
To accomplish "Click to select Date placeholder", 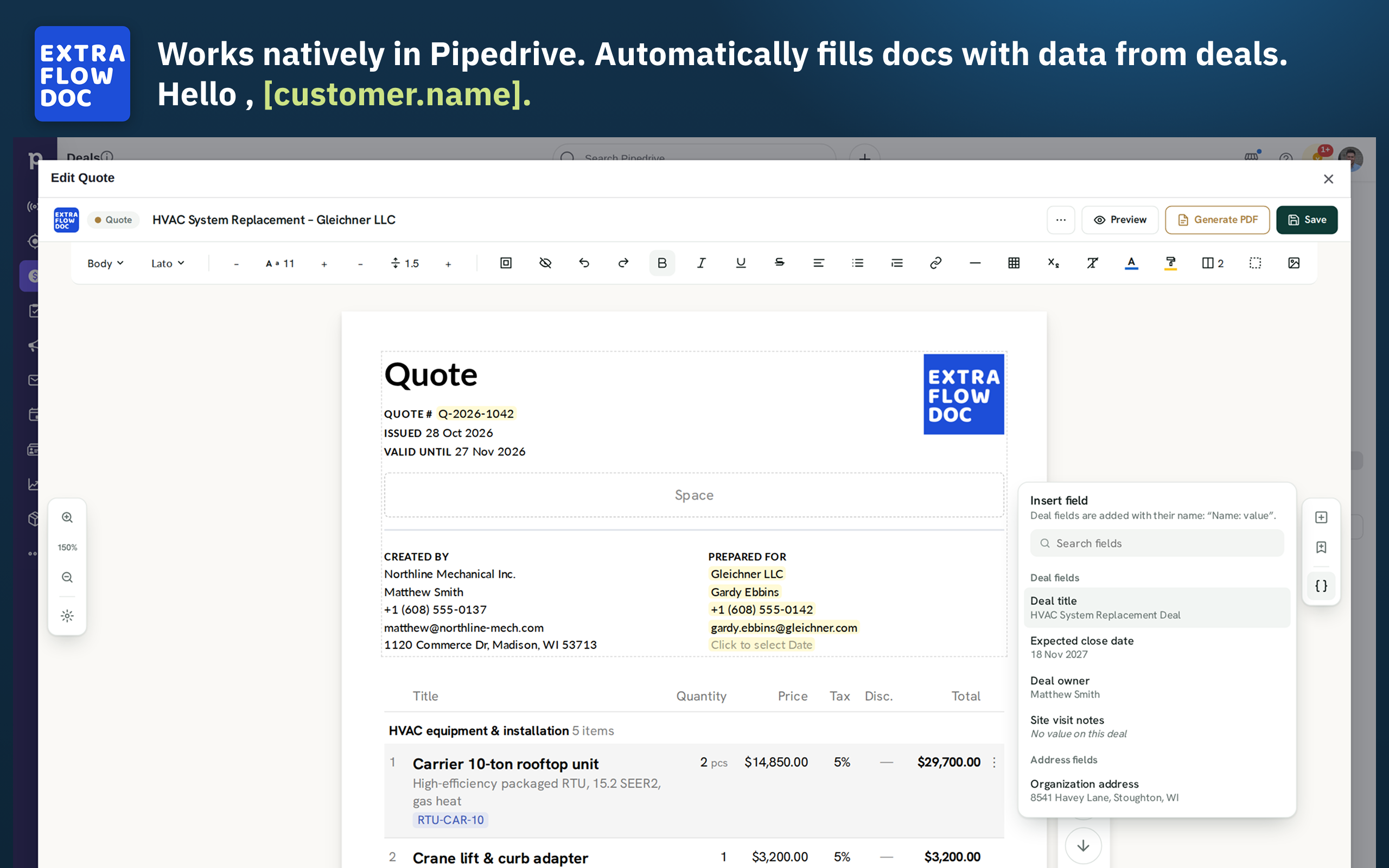I will (761, 644).
